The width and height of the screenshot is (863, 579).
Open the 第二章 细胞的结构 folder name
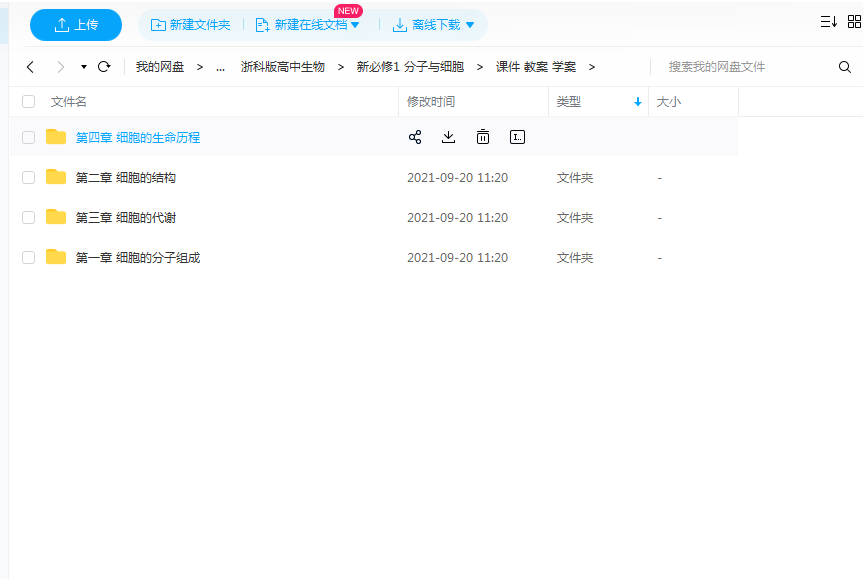(125, 178)
